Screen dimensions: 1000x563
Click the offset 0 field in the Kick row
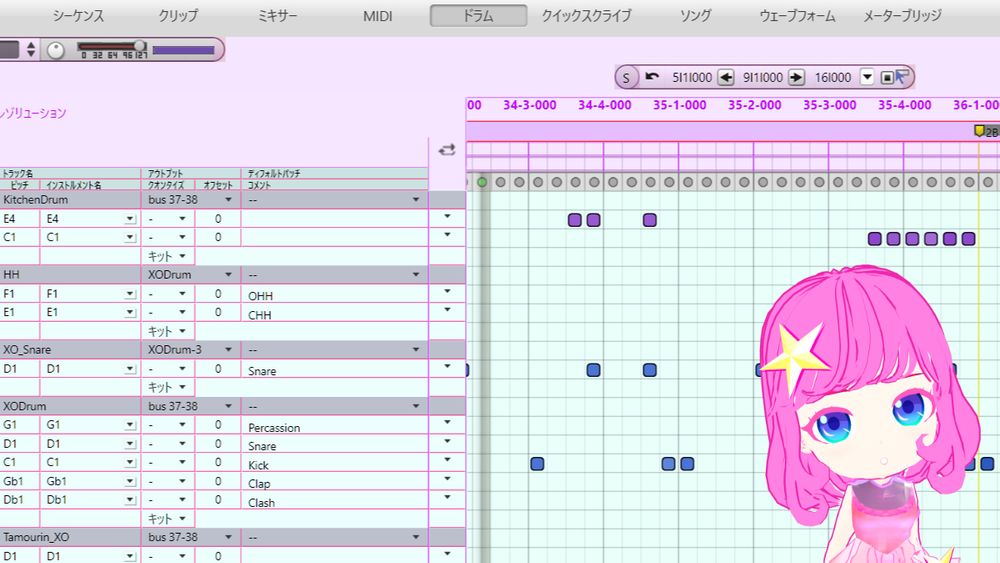click(218, 462)
